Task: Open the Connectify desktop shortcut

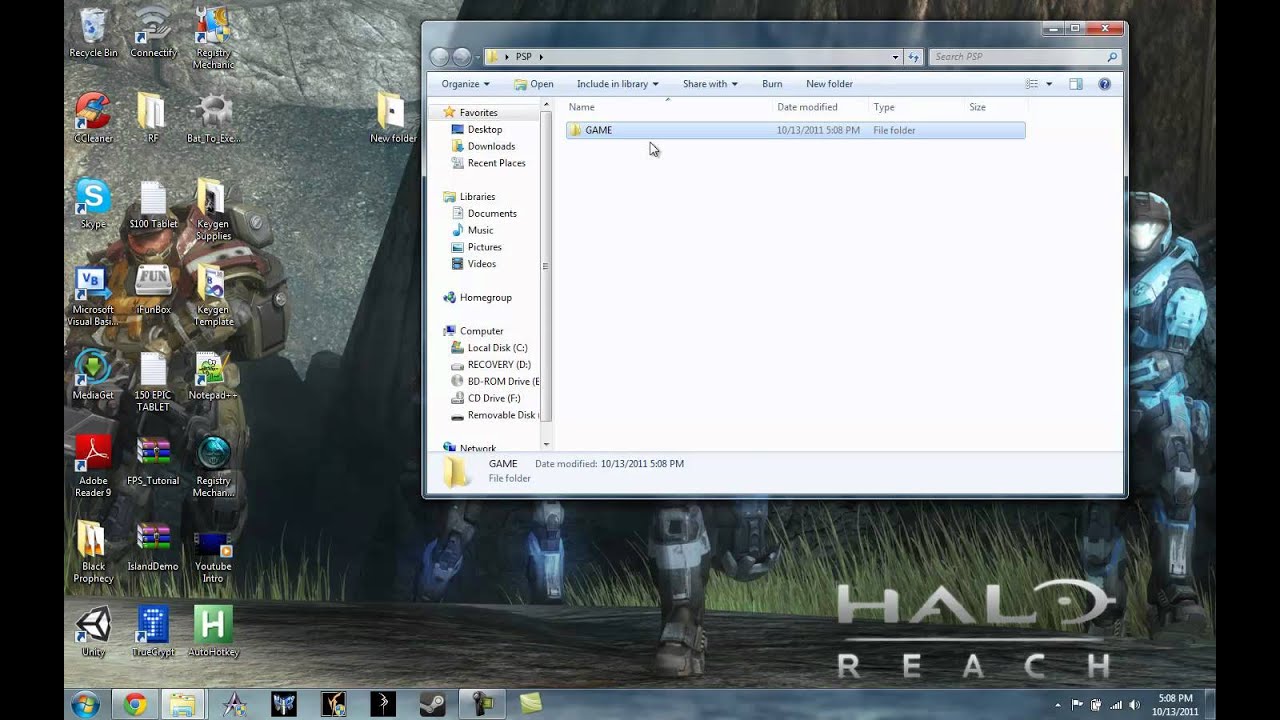Action: [153, 32]
